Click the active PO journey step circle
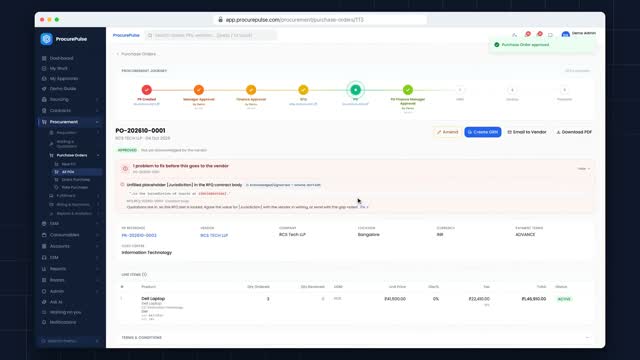This screenshot has height=360, width=640. click(x=356, y=90)
